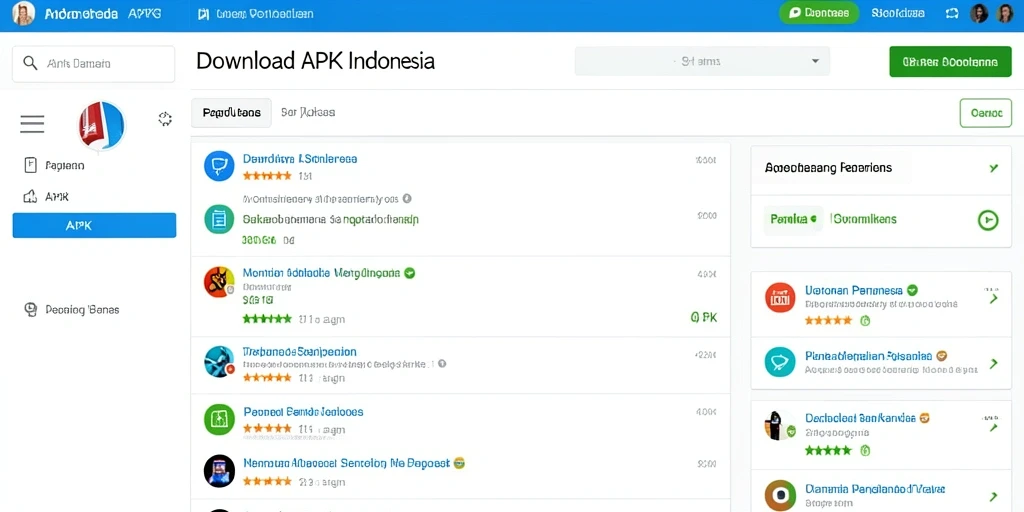
Task: Open the dark figure card with its right chevron
Action: point(994,427)
